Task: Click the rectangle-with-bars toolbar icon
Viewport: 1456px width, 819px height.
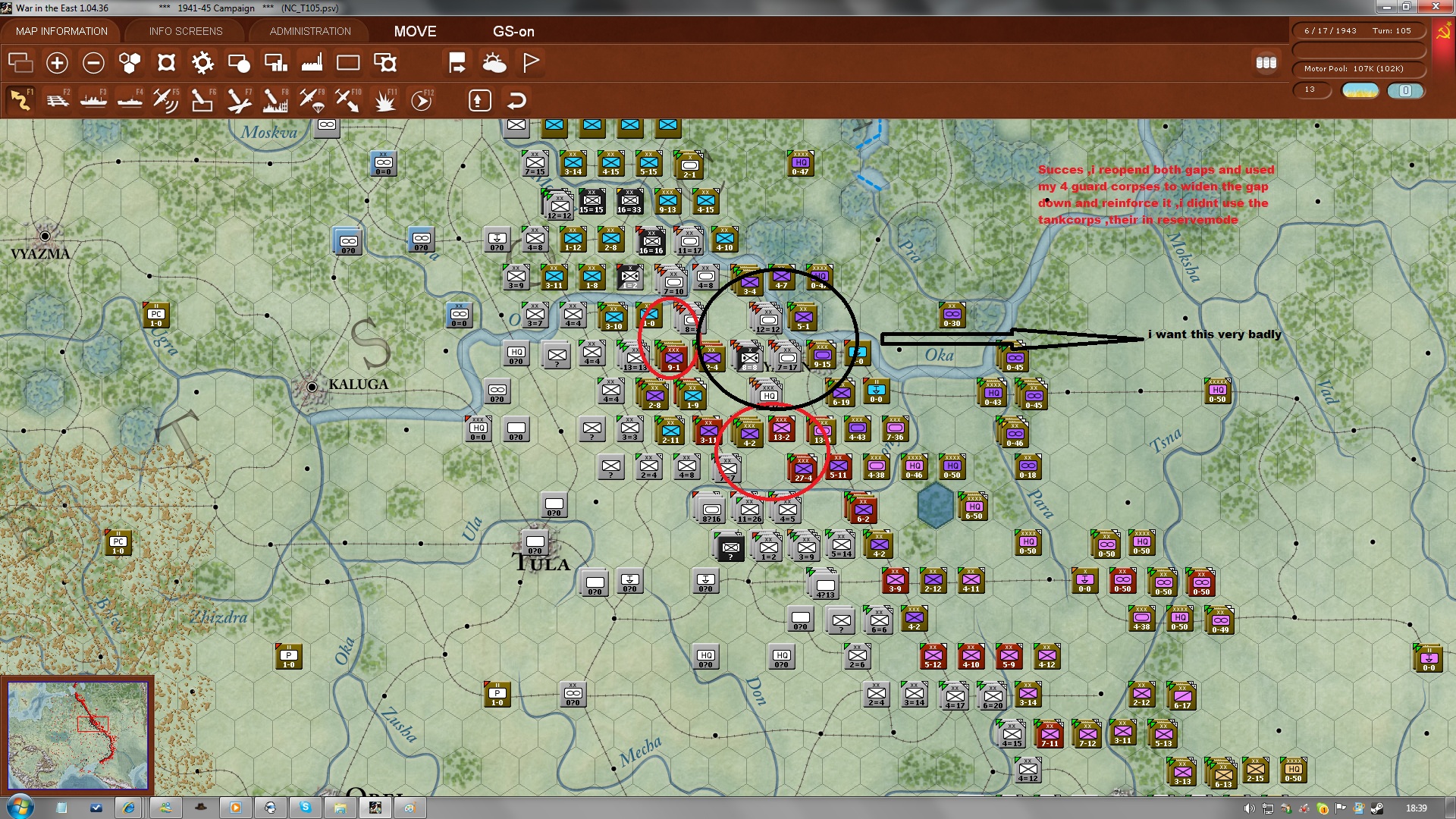Action: tap(275, 62)
